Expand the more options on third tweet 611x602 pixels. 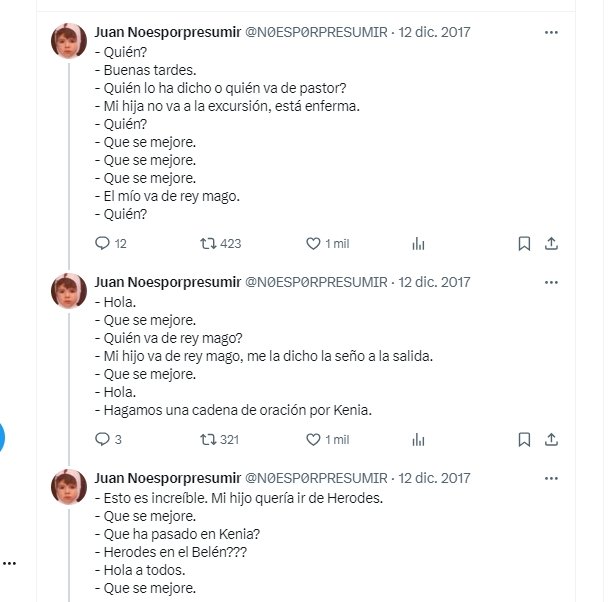coord(551,478)
